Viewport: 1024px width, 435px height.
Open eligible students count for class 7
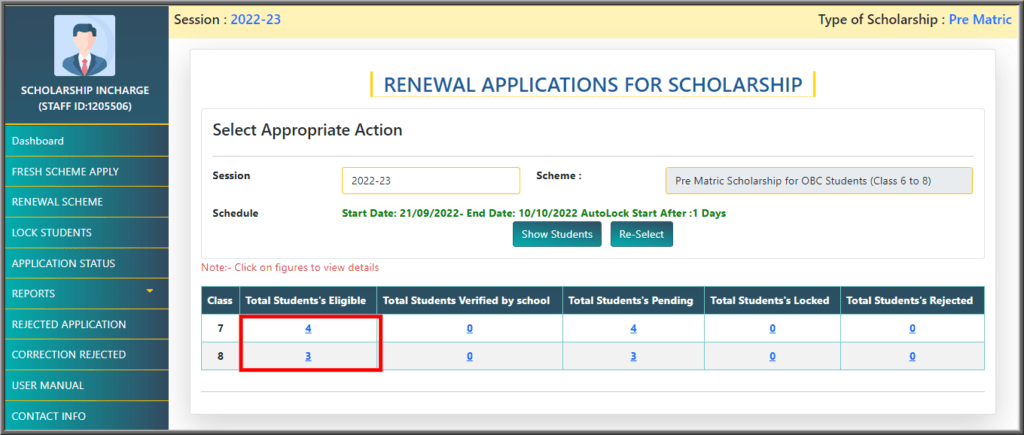click(308, 329)
